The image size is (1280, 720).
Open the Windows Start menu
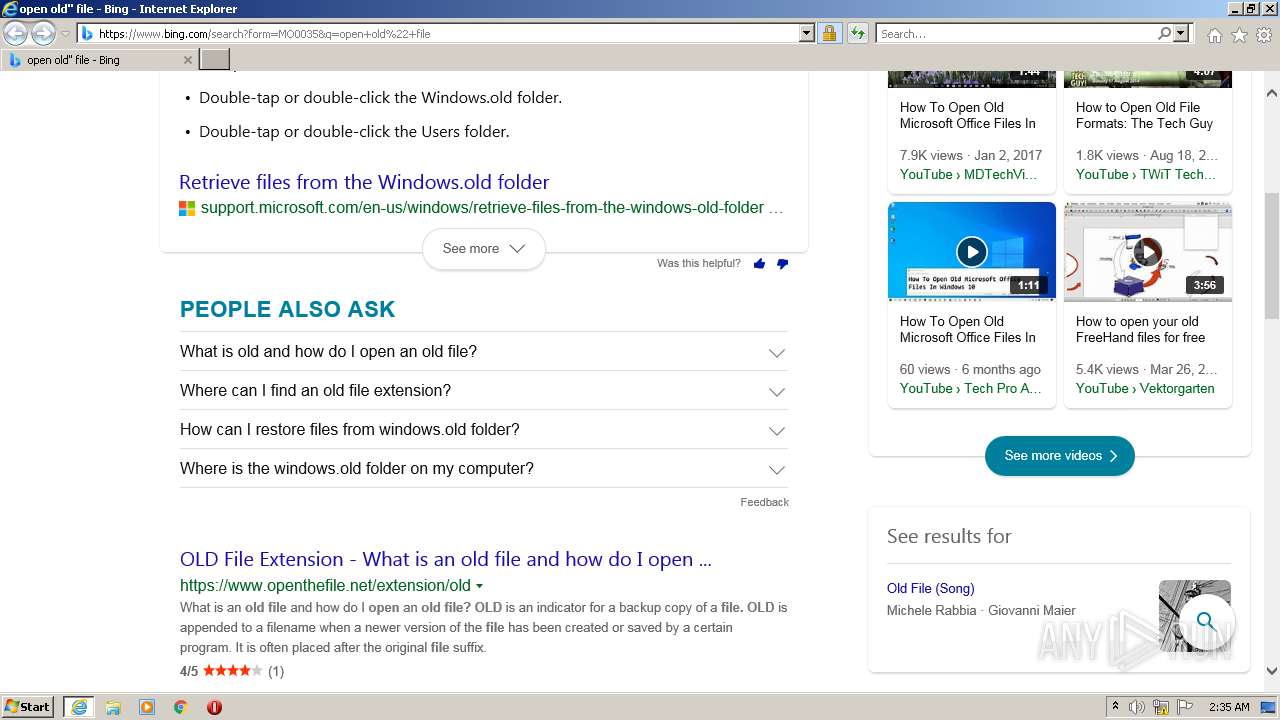click(x=28, y=707)
